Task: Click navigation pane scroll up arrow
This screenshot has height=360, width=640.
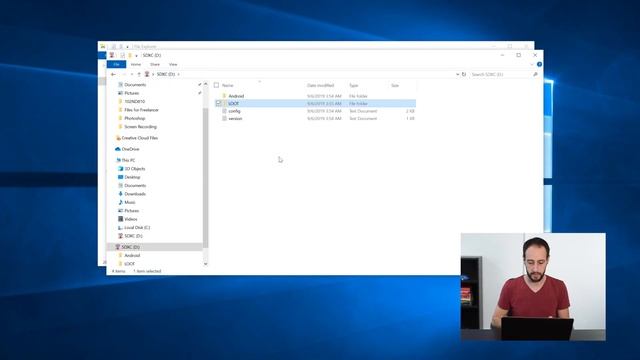Action: coord(205,84)
